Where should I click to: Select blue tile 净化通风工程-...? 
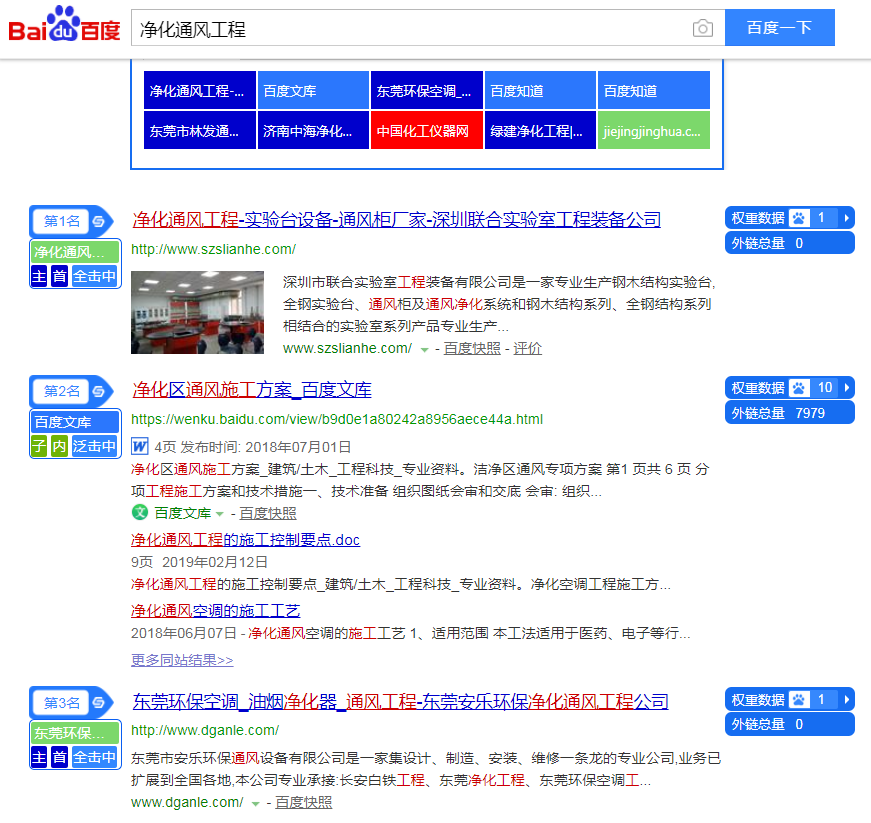200,91
